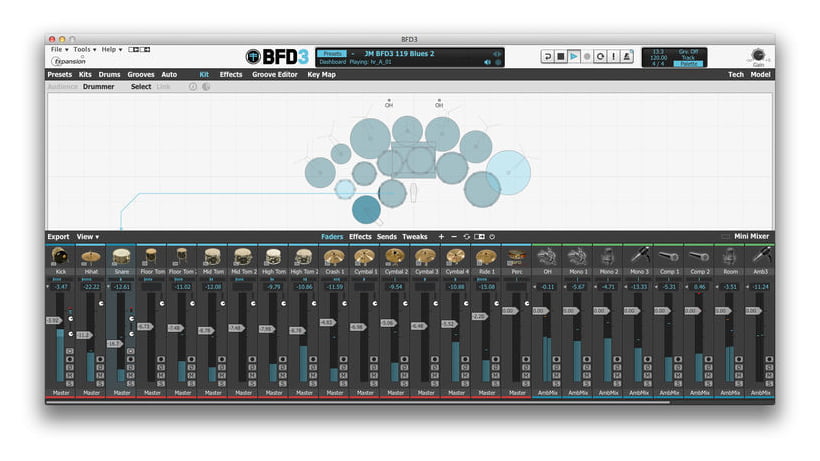Click the minus icon in mixer toolbar
820x461 pixels.
click(x=453, y=237)
